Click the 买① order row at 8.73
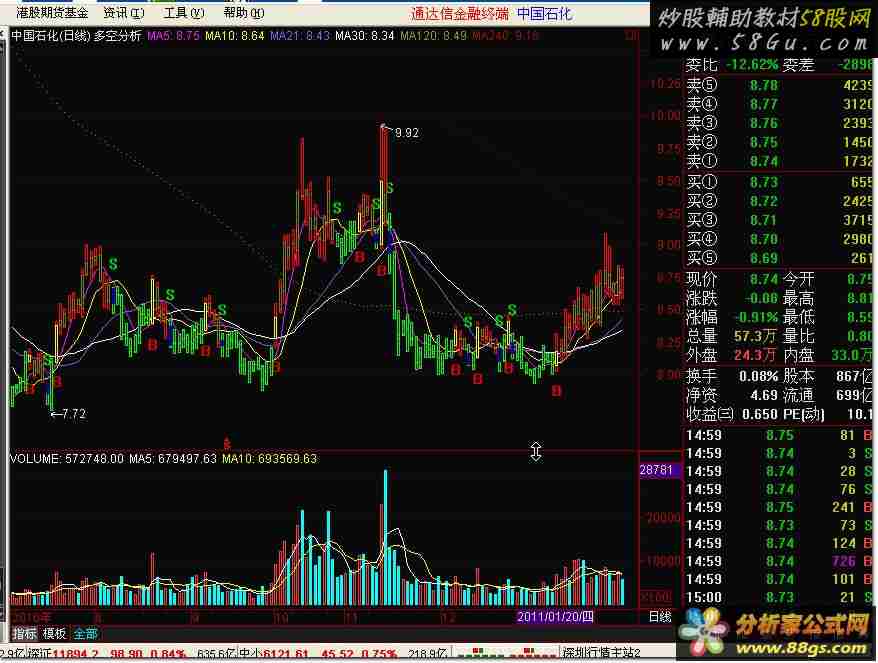 click(779, 182)
